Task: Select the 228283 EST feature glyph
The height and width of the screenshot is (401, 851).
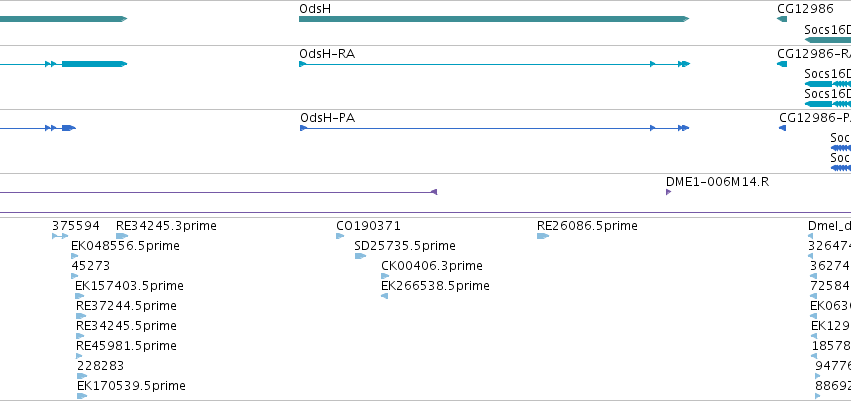Action: 82,376
